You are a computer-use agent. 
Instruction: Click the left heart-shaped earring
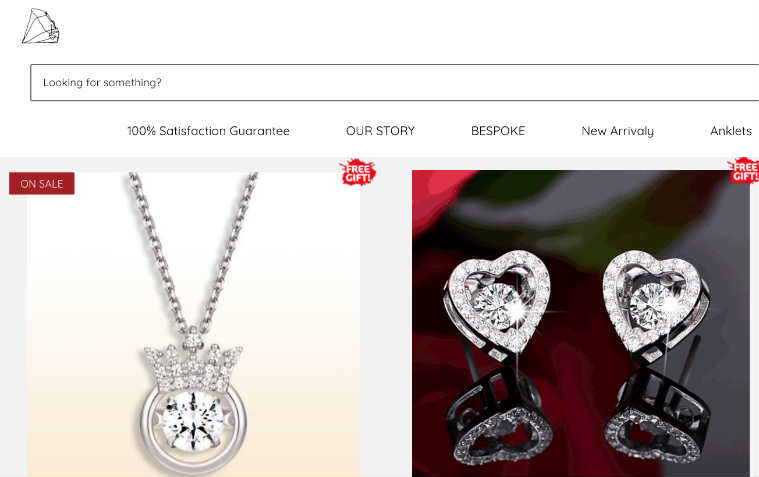coord(497,304)
